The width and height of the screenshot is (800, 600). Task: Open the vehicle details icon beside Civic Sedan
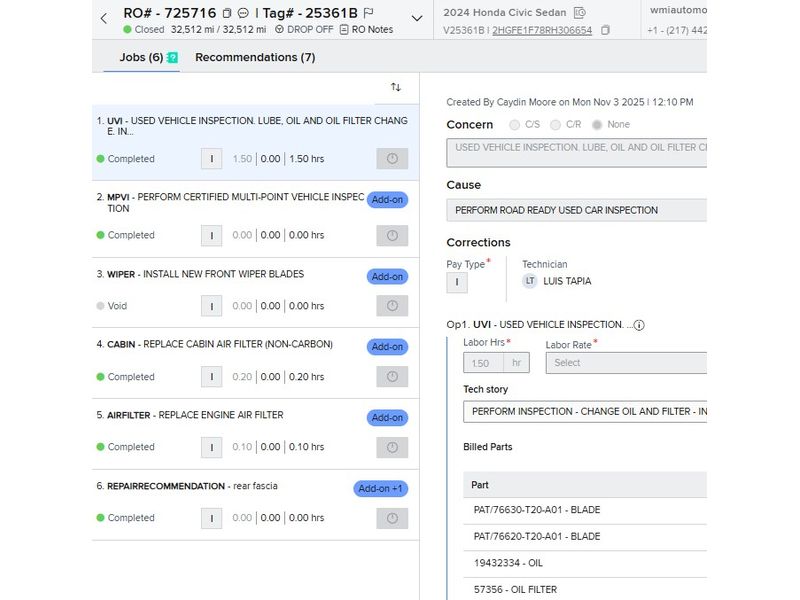580,13
